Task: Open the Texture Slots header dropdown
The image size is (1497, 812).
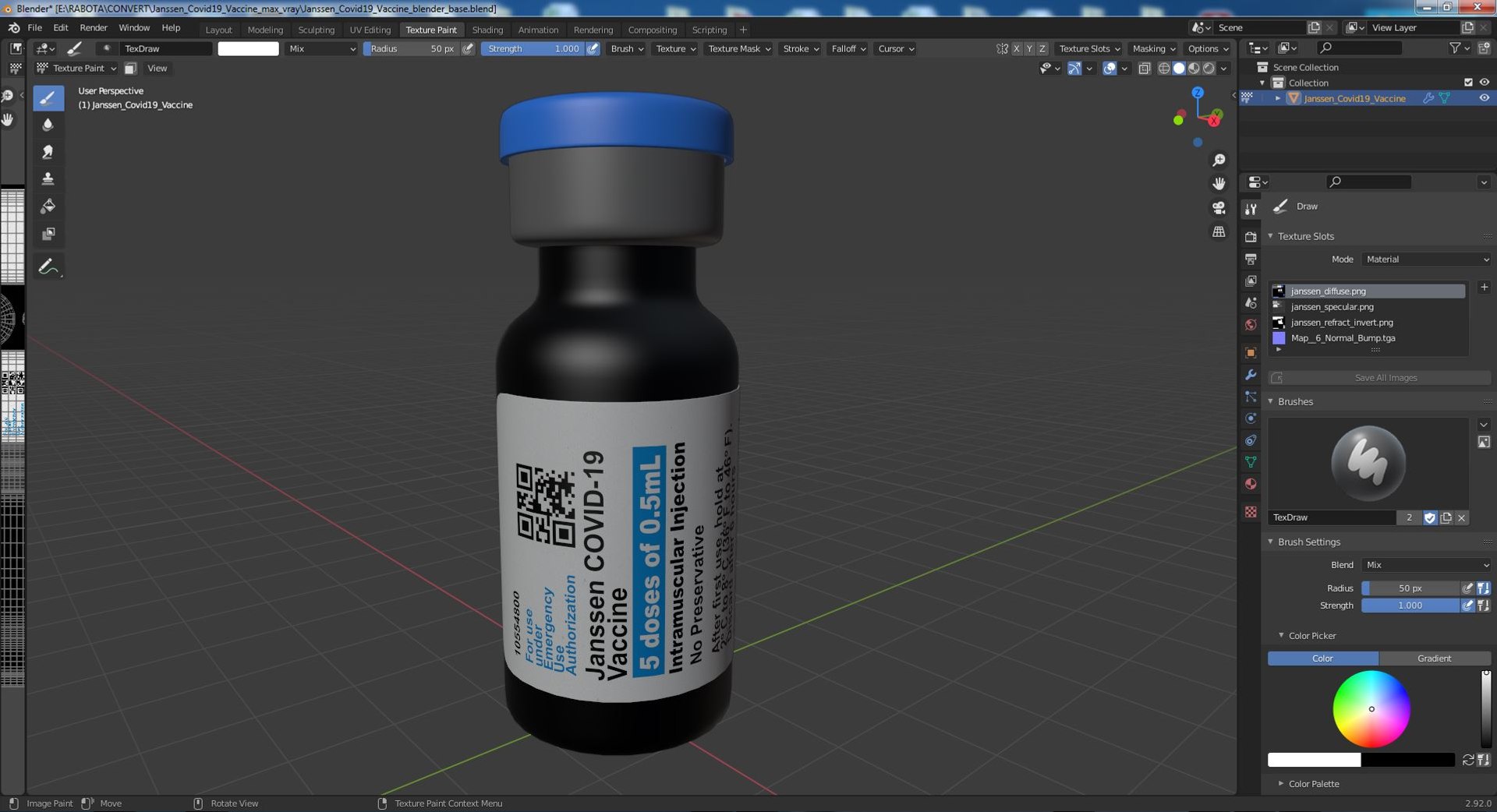Action: click(1088, 48)
